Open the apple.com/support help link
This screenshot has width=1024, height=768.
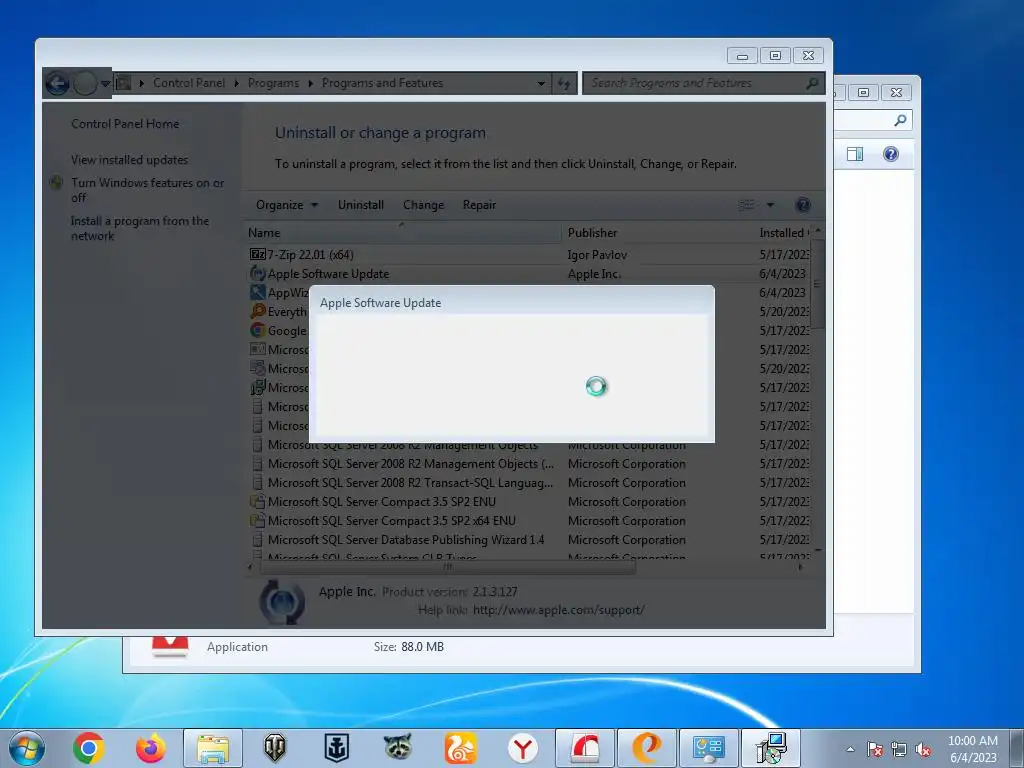(558, 610)
